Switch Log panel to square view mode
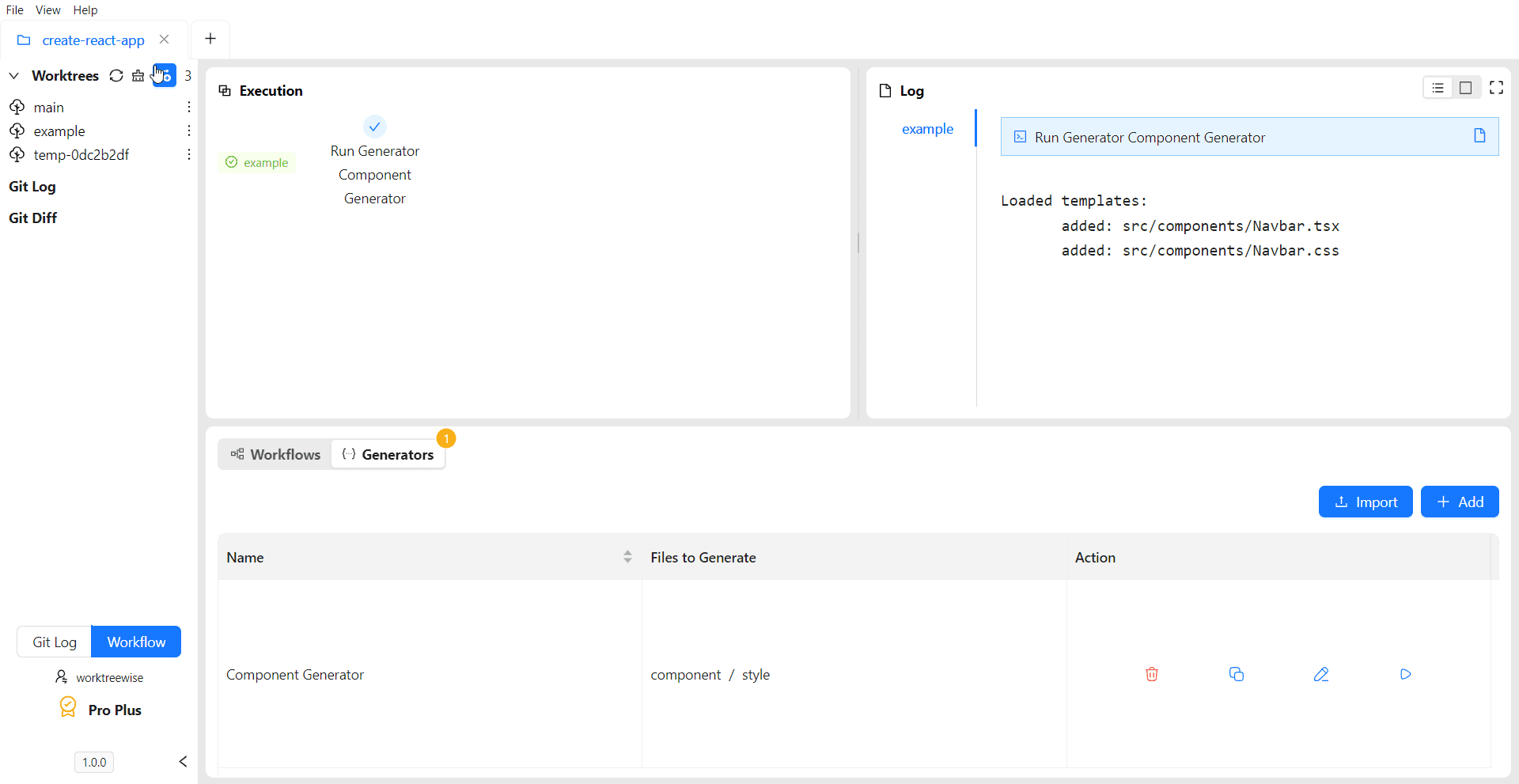Screen dimensions: 1519x784 point(1465,87)
